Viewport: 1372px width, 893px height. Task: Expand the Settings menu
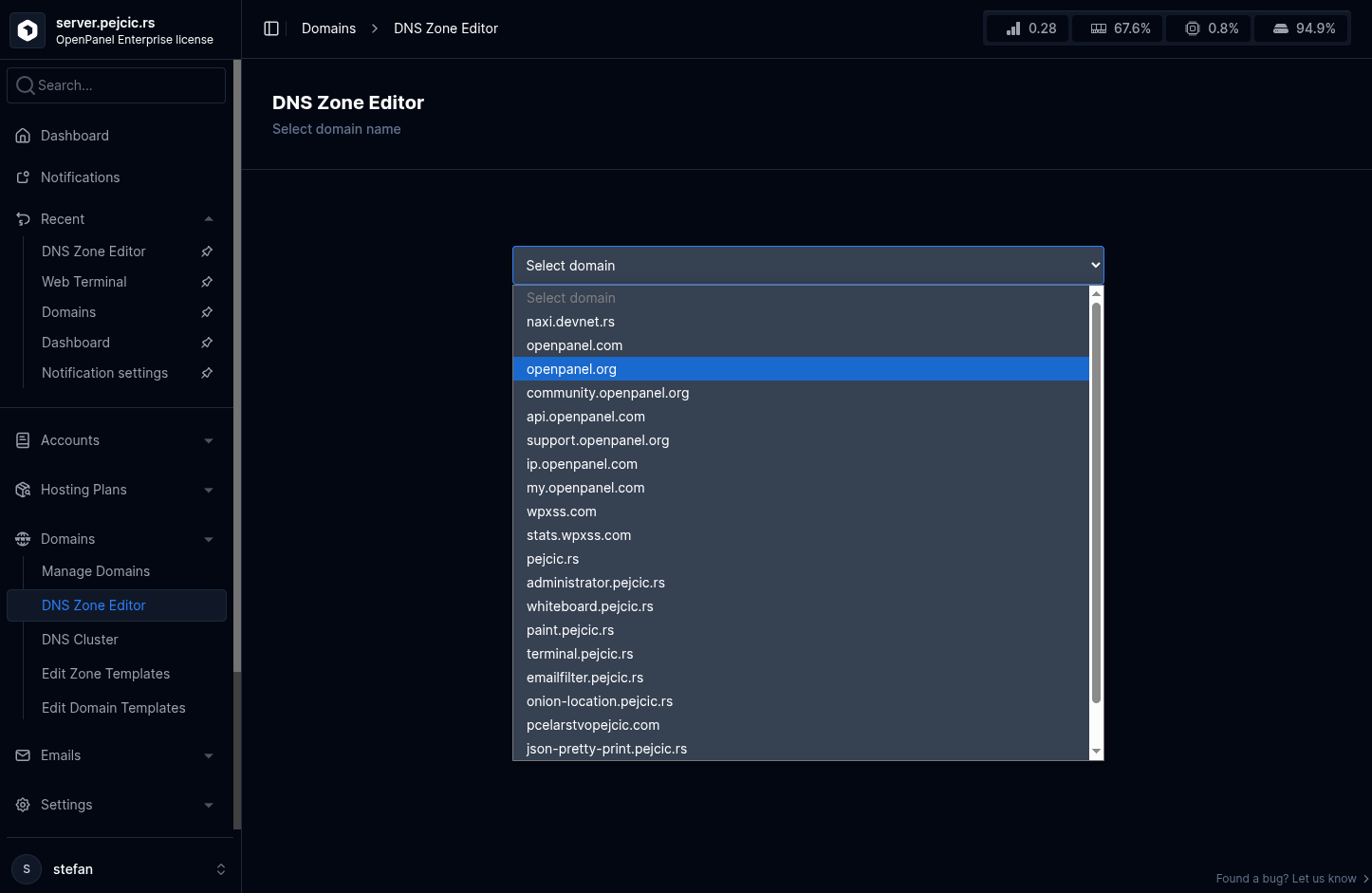[x=209, y=805]
